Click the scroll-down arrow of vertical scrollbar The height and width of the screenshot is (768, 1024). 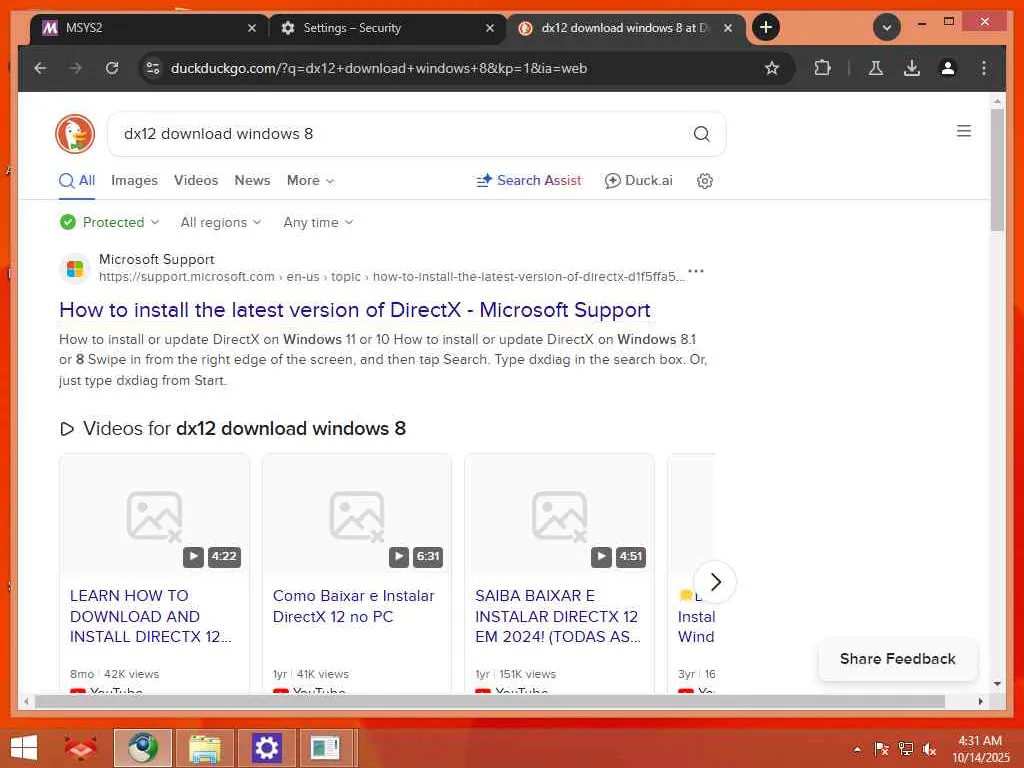point(997,684)
